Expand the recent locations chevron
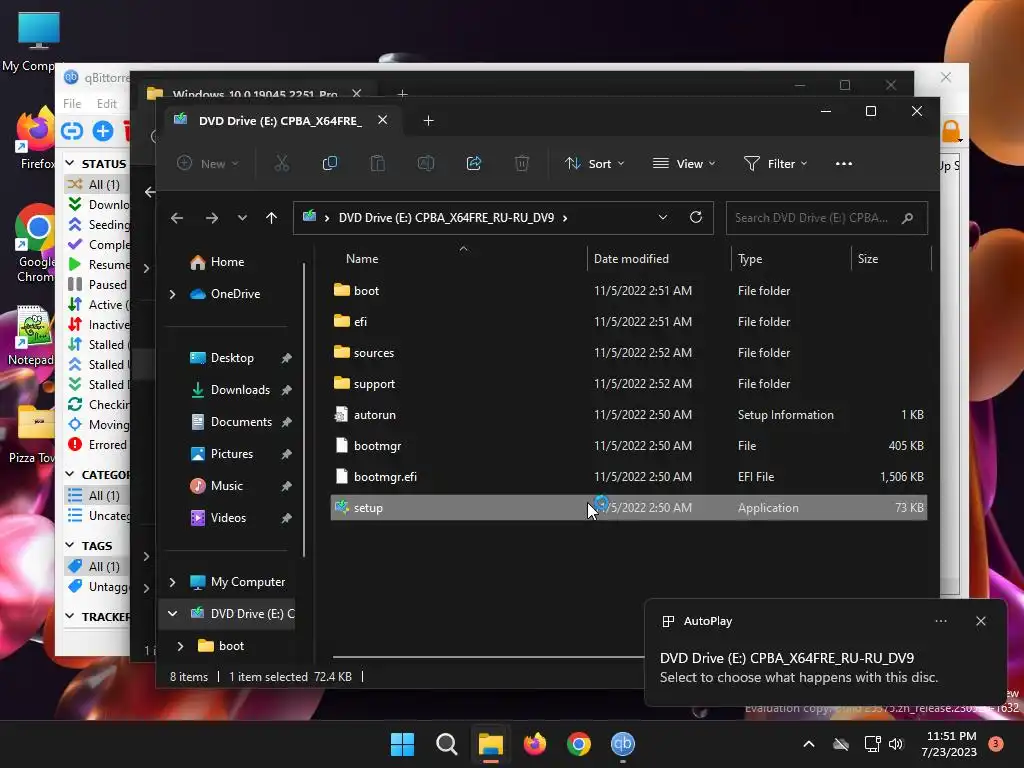The image size is (1024, 768). 242,218
